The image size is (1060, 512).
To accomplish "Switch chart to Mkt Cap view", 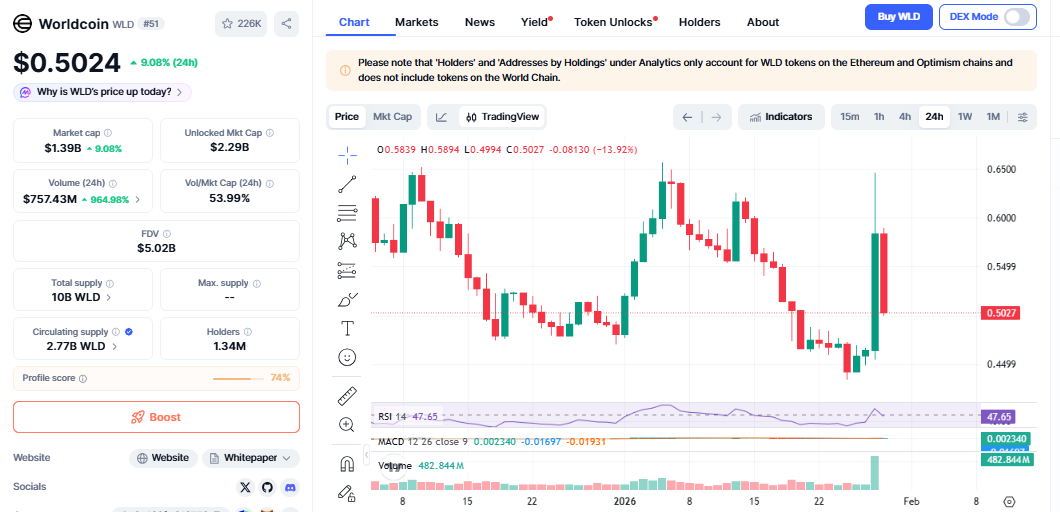I will 392,117.
